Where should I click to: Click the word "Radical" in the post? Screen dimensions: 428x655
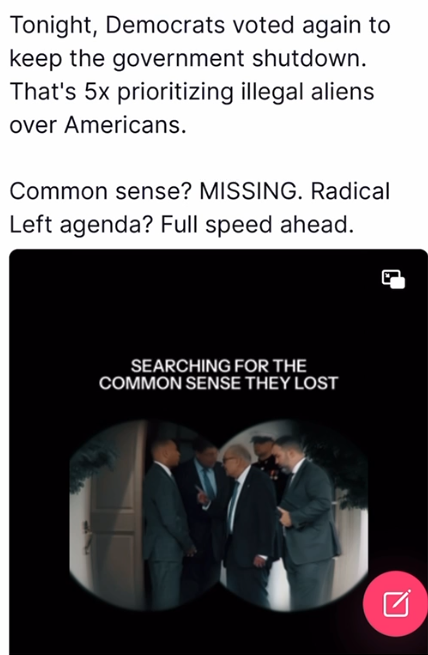tap(350, 192)
